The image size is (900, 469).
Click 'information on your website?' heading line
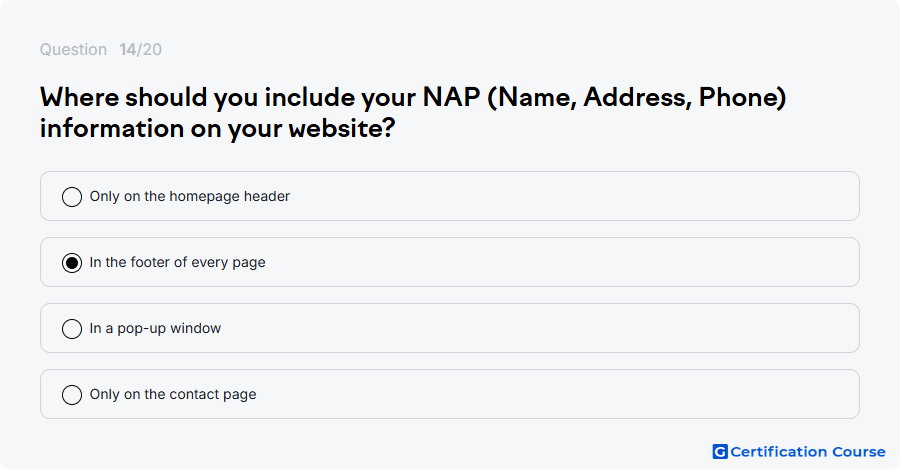click(218, 128)
